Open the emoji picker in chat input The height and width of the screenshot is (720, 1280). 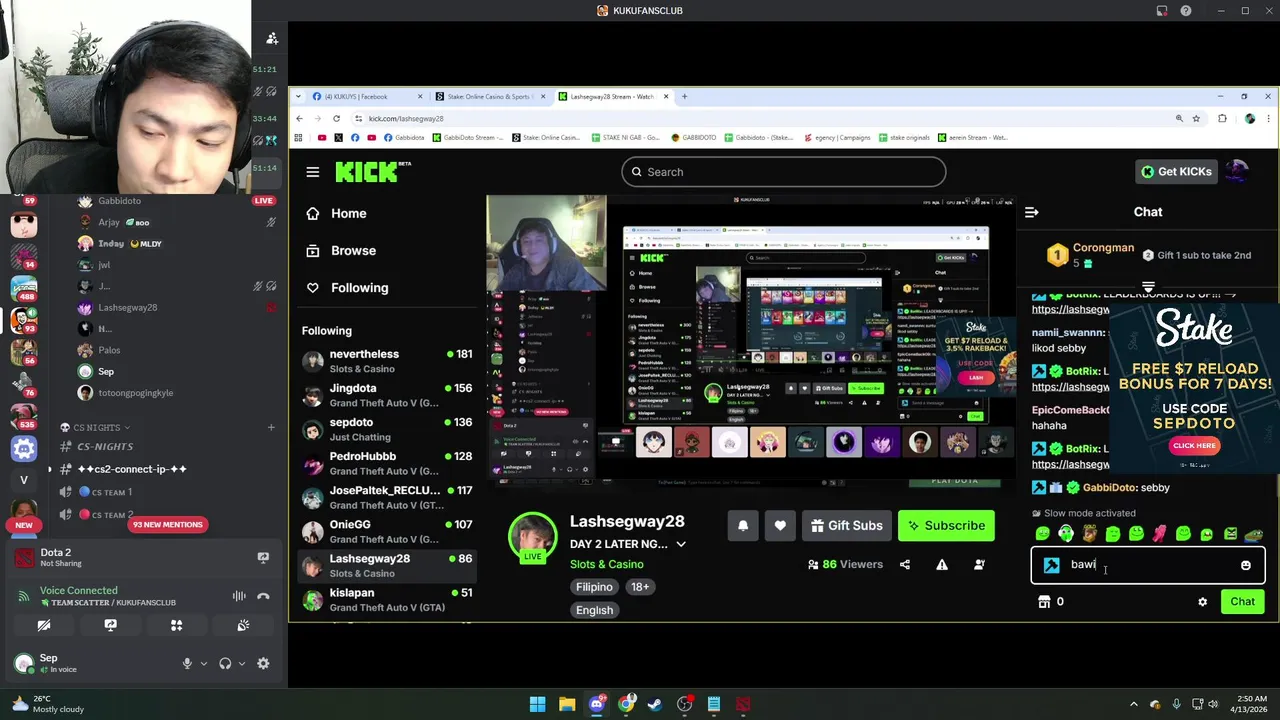tap(1246, 565)
